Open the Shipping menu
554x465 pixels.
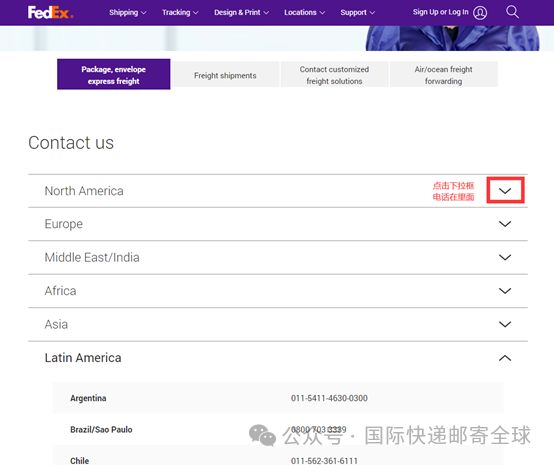(x=127, y=12)
